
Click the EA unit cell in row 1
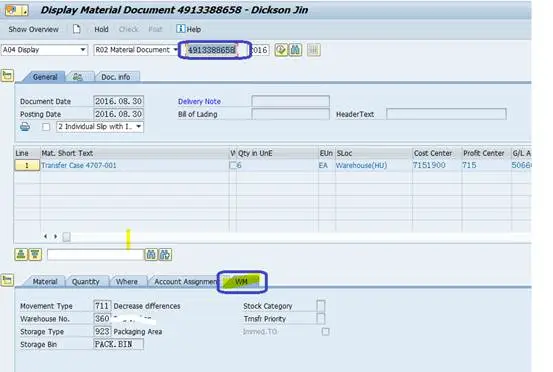pos(323,165)
